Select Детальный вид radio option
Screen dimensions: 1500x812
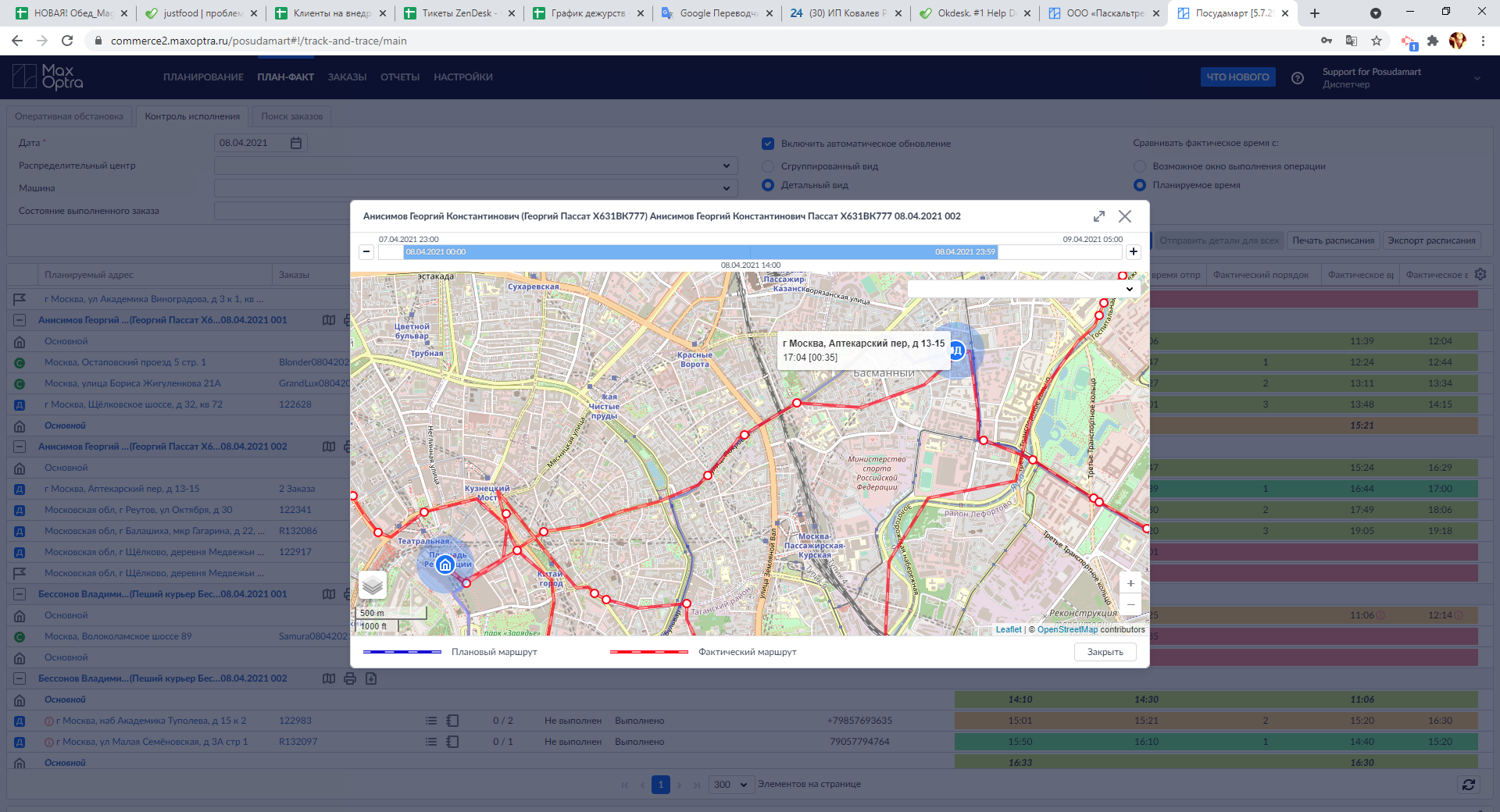pos(768,185)
